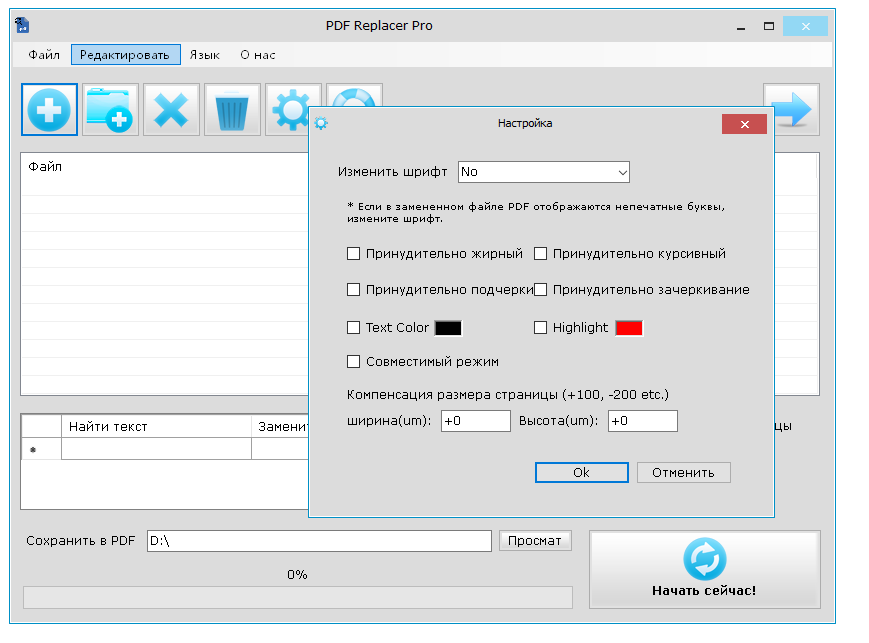869x643 pixels.
Task: Click the PDF Replacer Pro app icon
Action: [x=22, y=25]
